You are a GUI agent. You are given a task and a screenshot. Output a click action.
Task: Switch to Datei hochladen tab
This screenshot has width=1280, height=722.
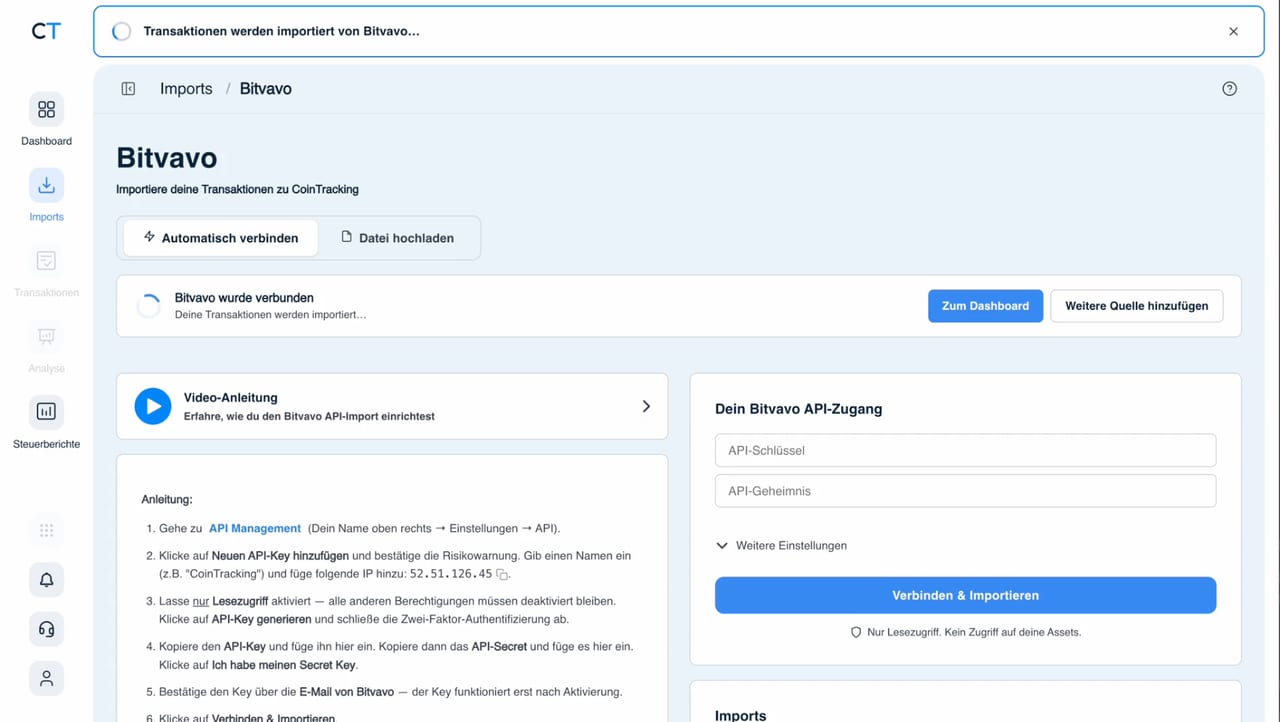[398, 238]
